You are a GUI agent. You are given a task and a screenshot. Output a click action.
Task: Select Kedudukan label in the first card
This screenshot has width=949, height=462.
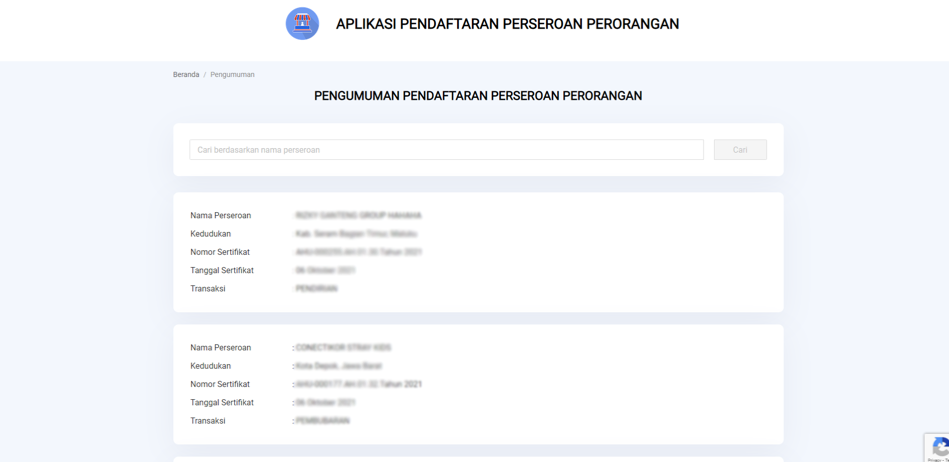pos(210,234)
